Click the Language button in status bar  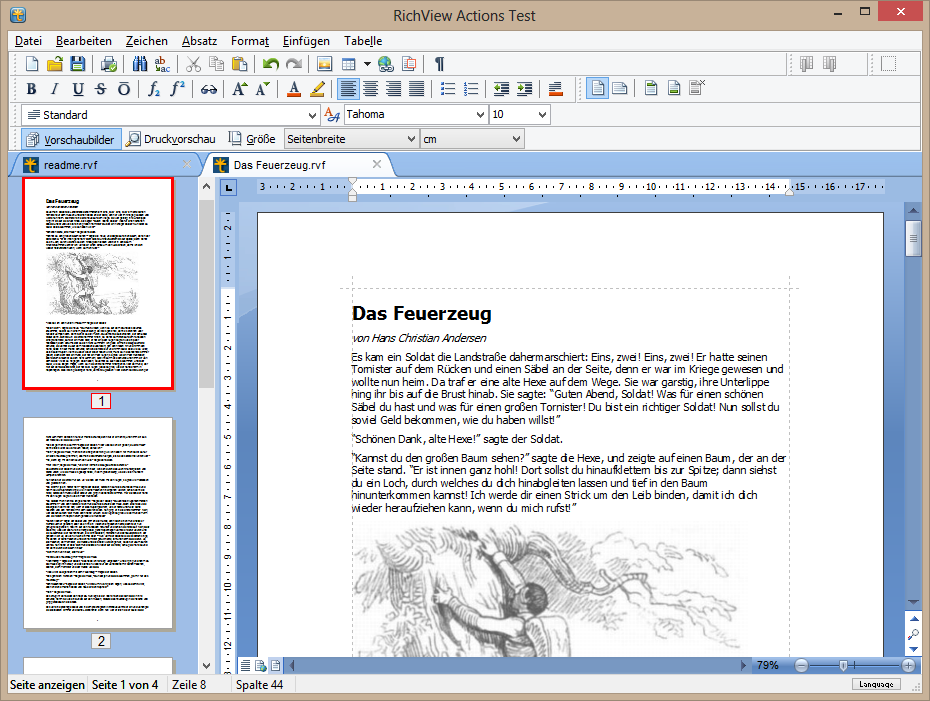pos(876,685)
